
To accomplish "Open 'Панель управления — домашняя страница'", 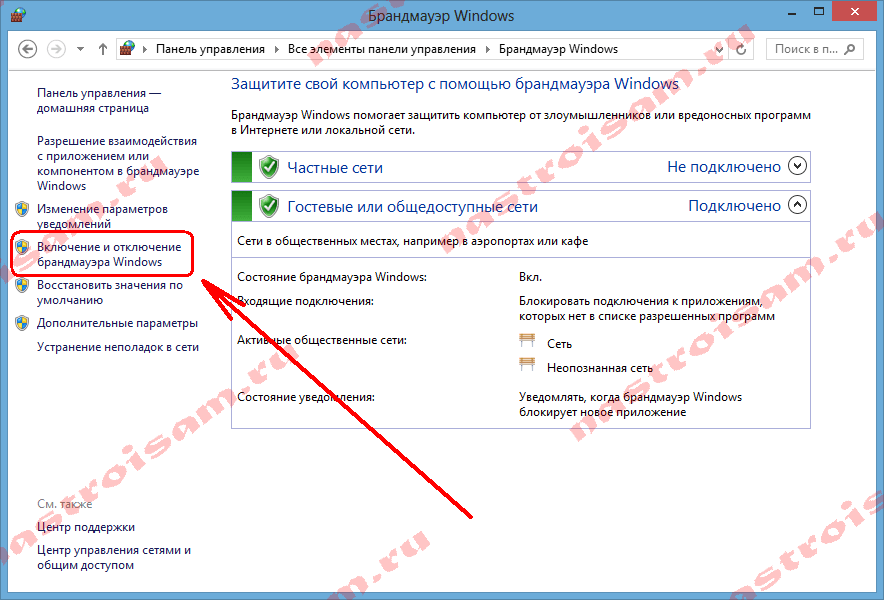I will [99, 100].
